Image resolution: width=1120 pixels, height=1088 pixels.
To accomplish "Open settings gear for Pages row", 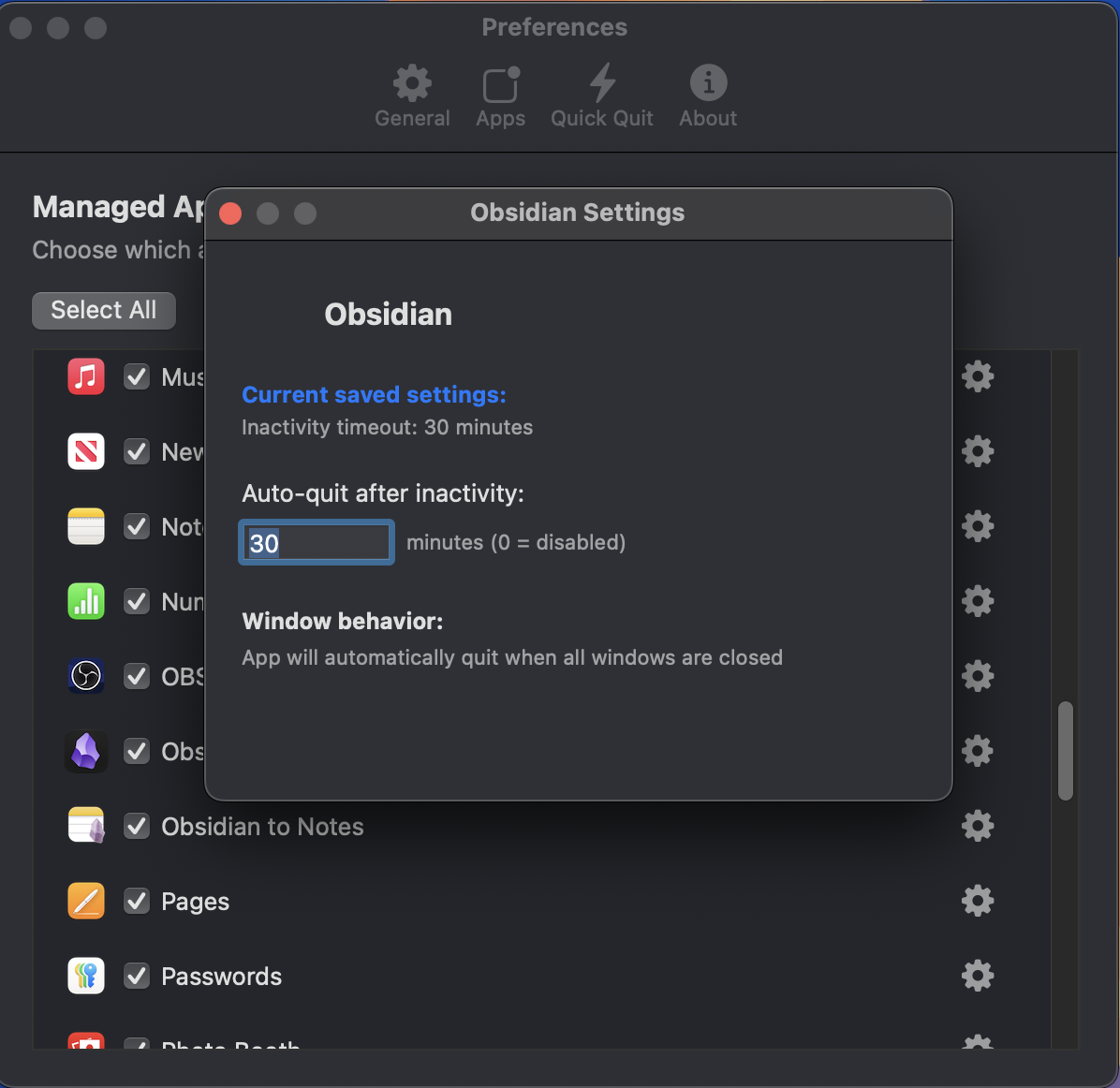I will coord(977,901).
